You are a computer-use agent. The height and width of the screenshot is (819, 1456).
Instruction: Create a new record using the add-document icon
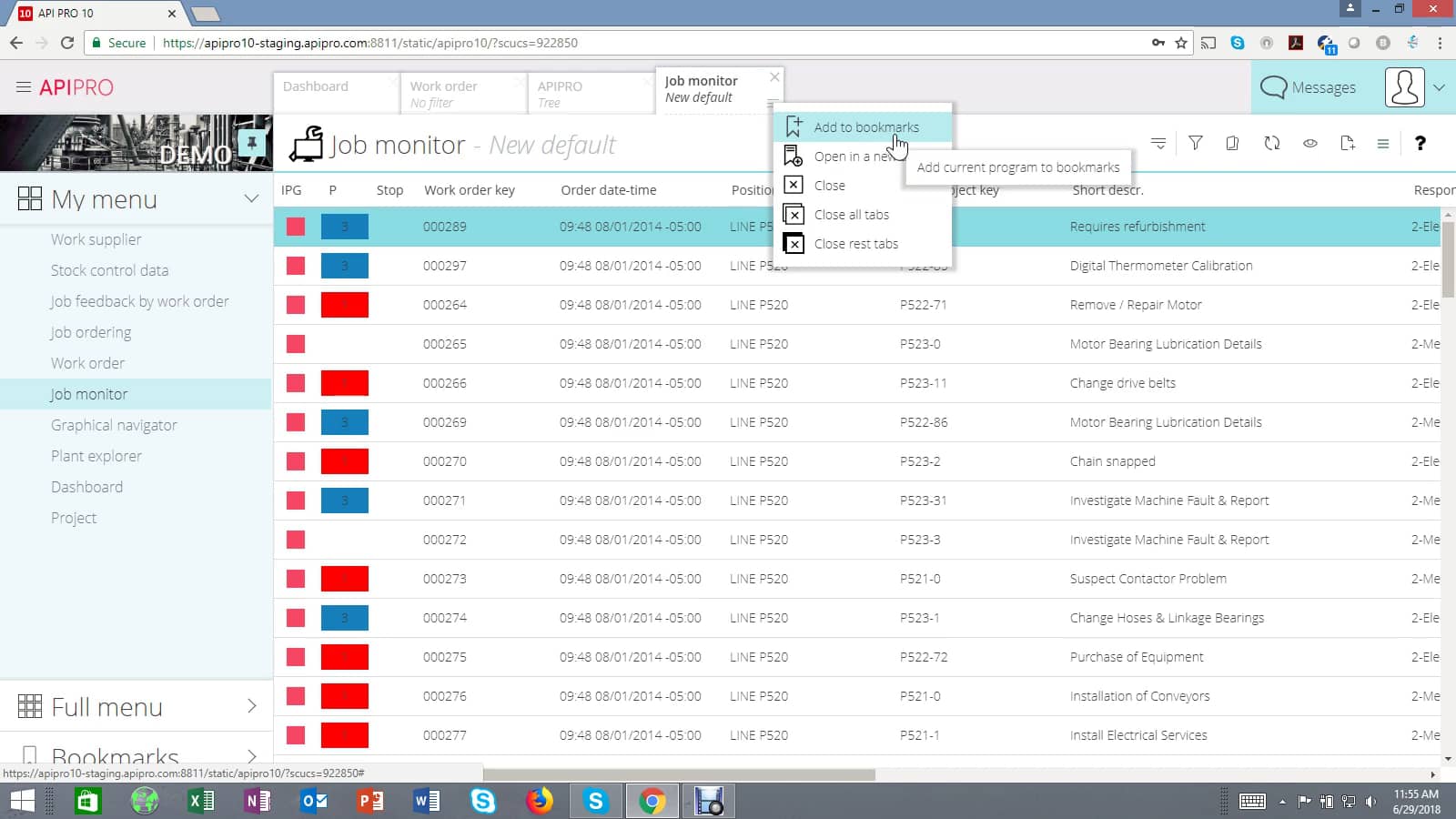click(1348, 143)
